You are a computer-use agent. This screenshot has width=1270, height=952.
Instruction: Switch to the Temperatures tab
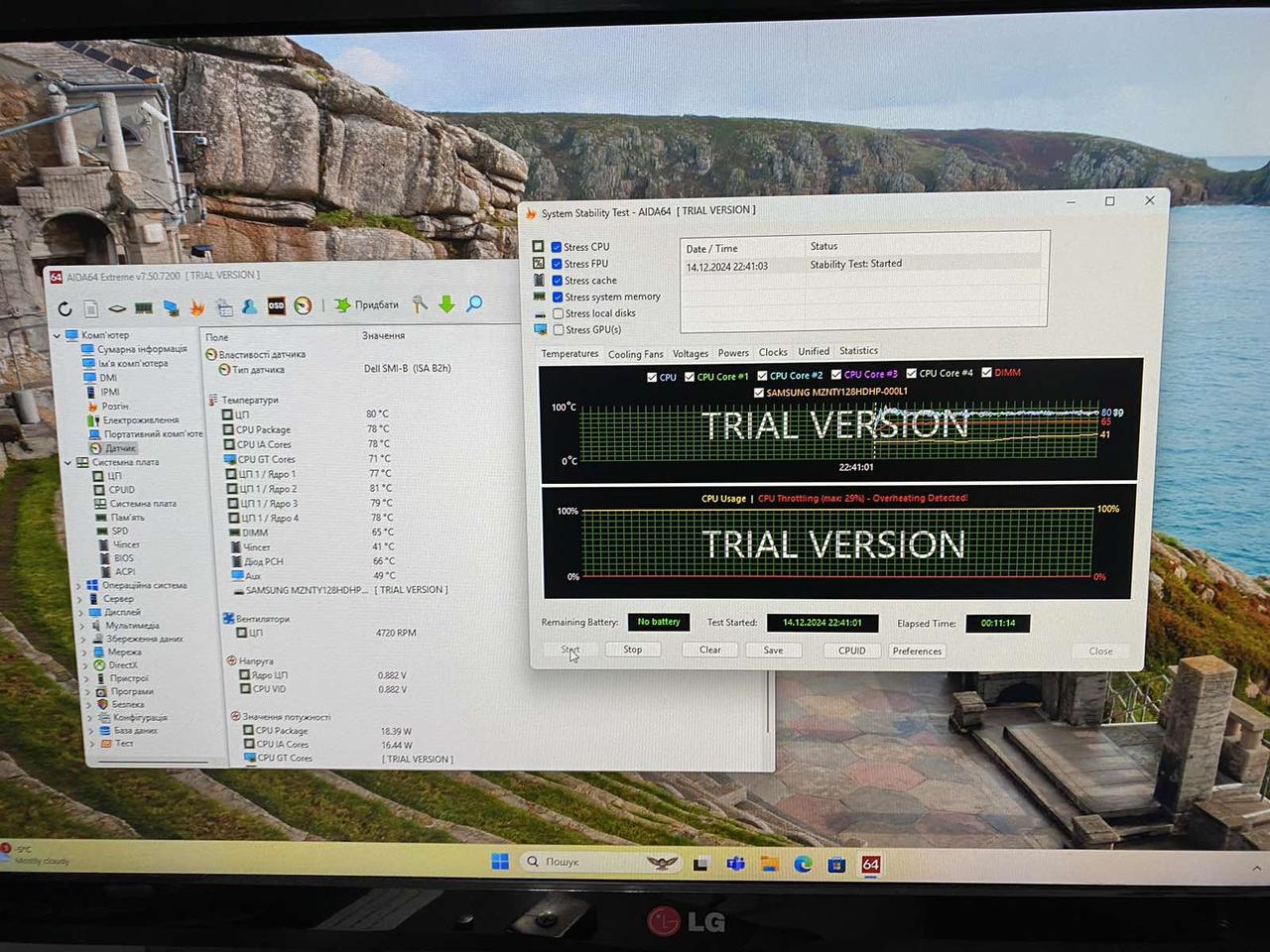point(570,354)
